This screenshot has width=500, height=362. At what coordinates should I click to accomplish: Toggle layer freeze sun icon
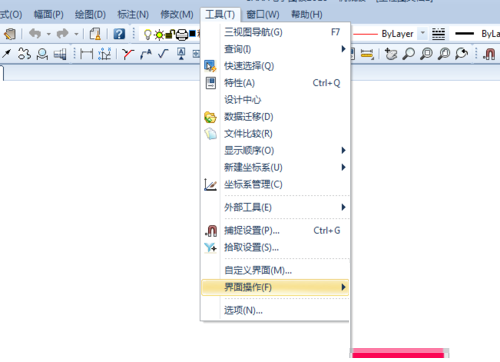click(159, 34)
